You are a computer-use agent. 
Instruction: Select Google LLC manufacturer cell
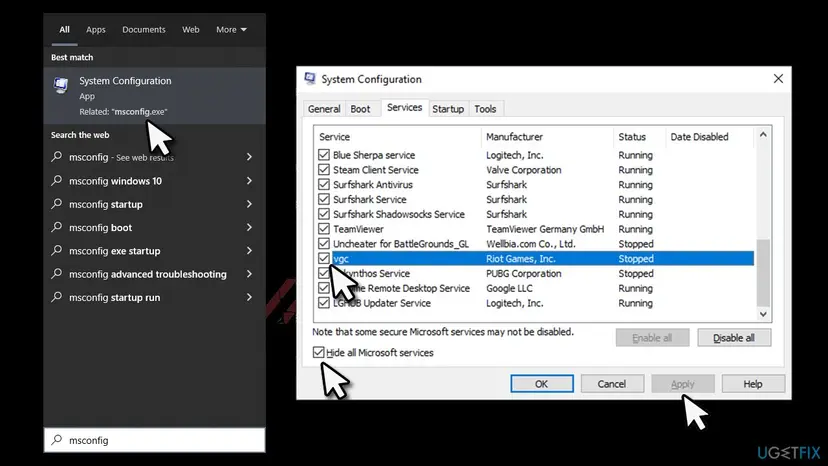click(x=509, y=288)
